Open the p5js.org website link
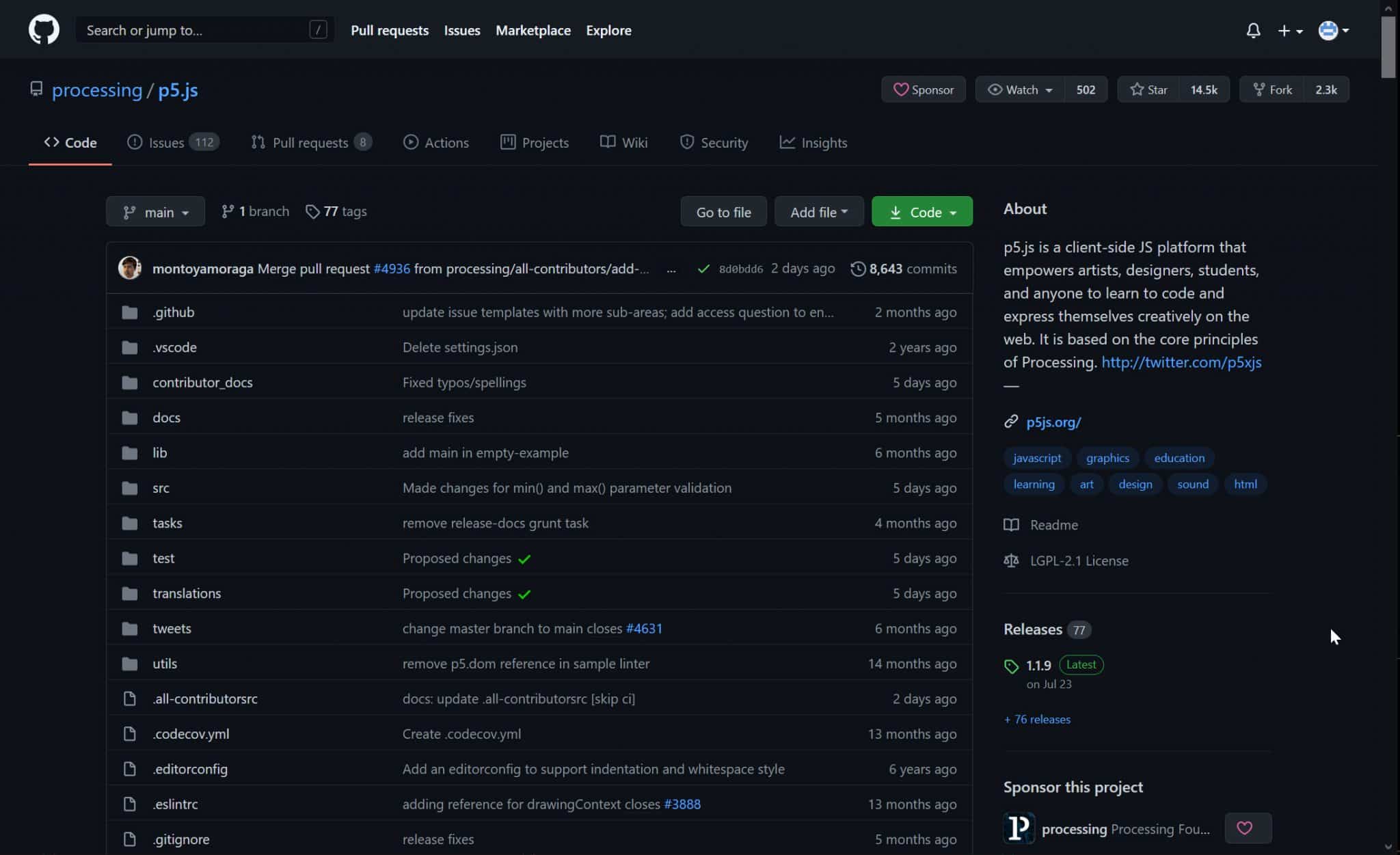Screen dimensions: 1400x855 coord(1053,422)
